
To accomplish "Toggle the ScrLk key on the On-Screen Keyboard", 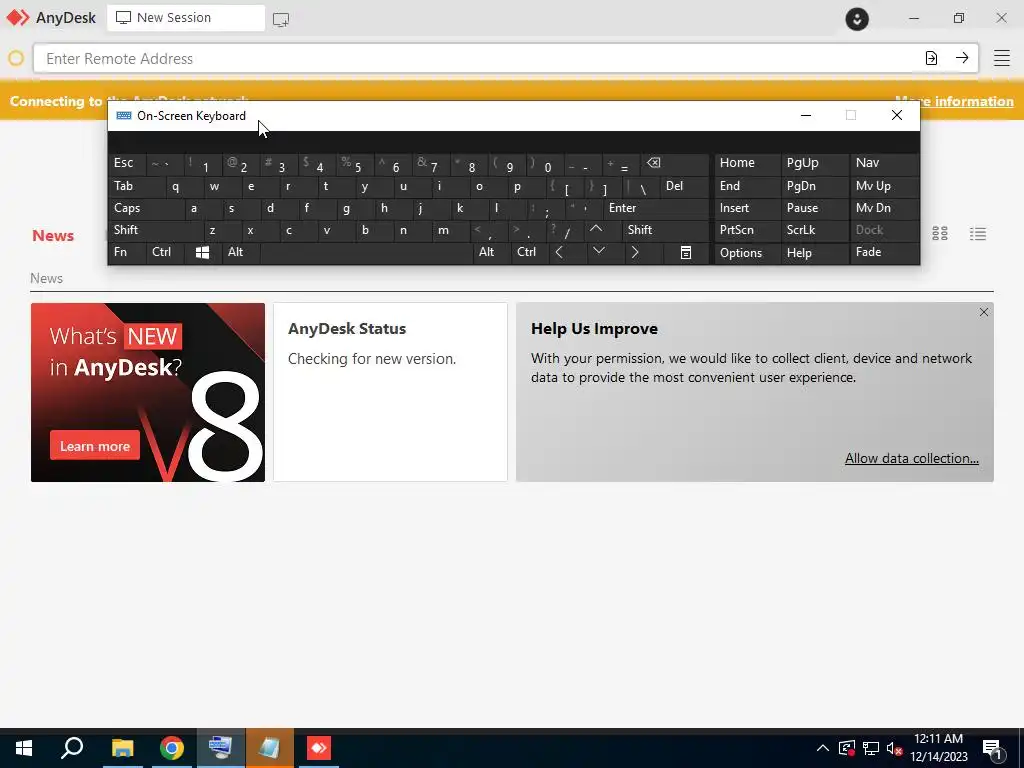I will tap(815, 230).
